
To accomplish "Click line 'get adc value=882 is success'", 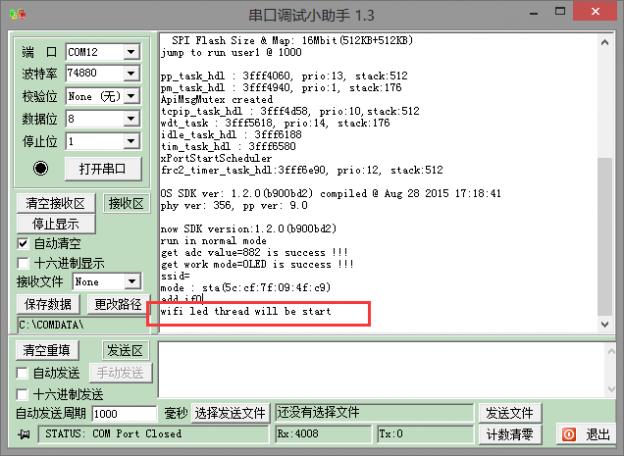I will pyautogui.click(x=254, y=253).
